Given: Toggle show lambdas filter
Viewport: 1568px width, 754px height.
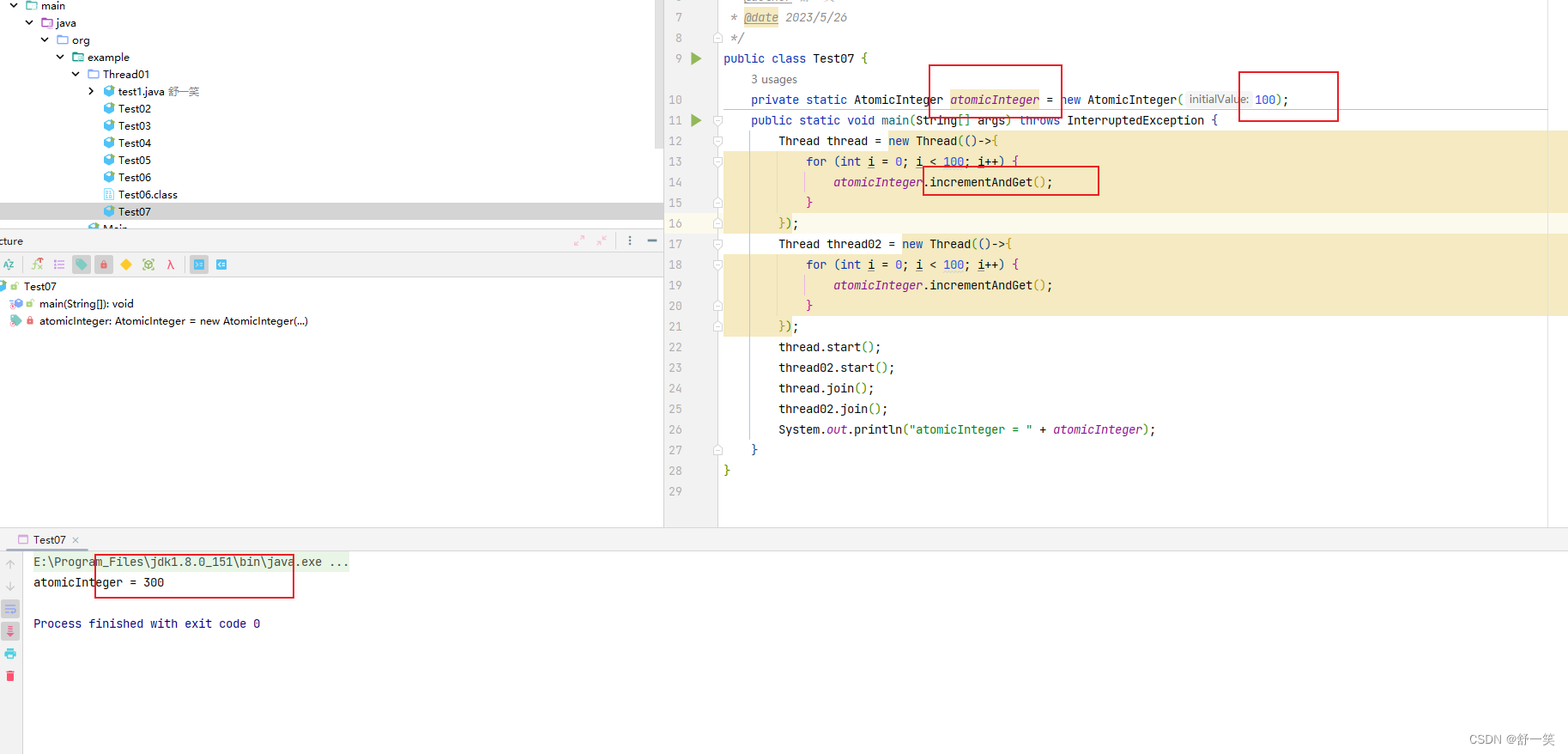Looking at the screenshot, I should [x=171, y=265].
